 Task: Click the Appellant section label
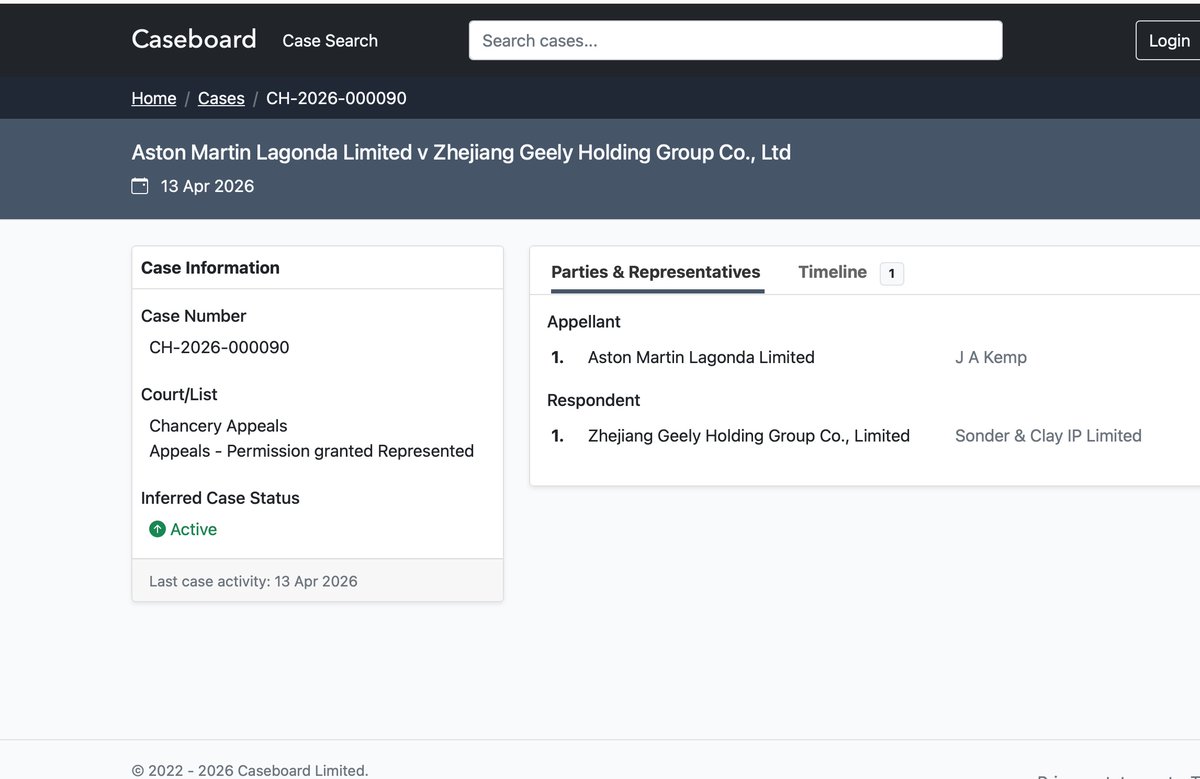(584, 321)
